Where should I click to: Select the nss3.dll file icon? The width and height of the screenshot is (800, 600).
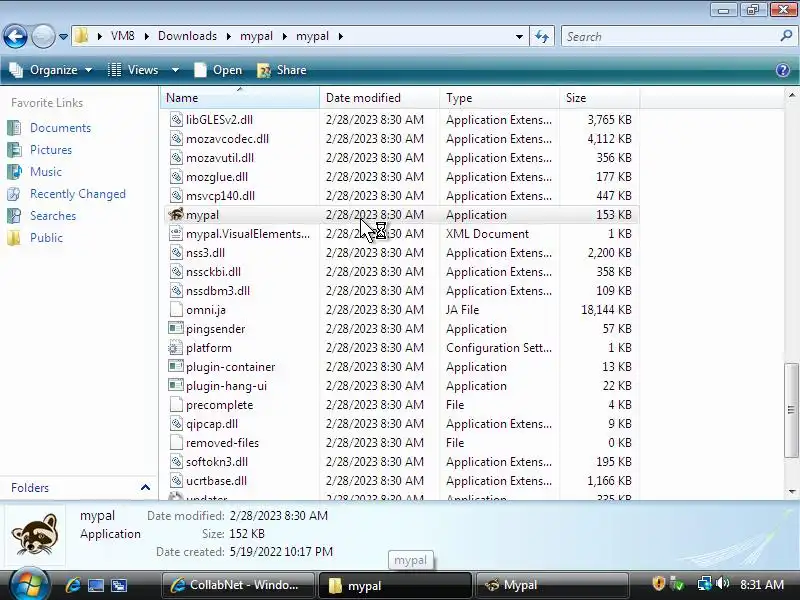pyautogui.click(x=176, y=253)
